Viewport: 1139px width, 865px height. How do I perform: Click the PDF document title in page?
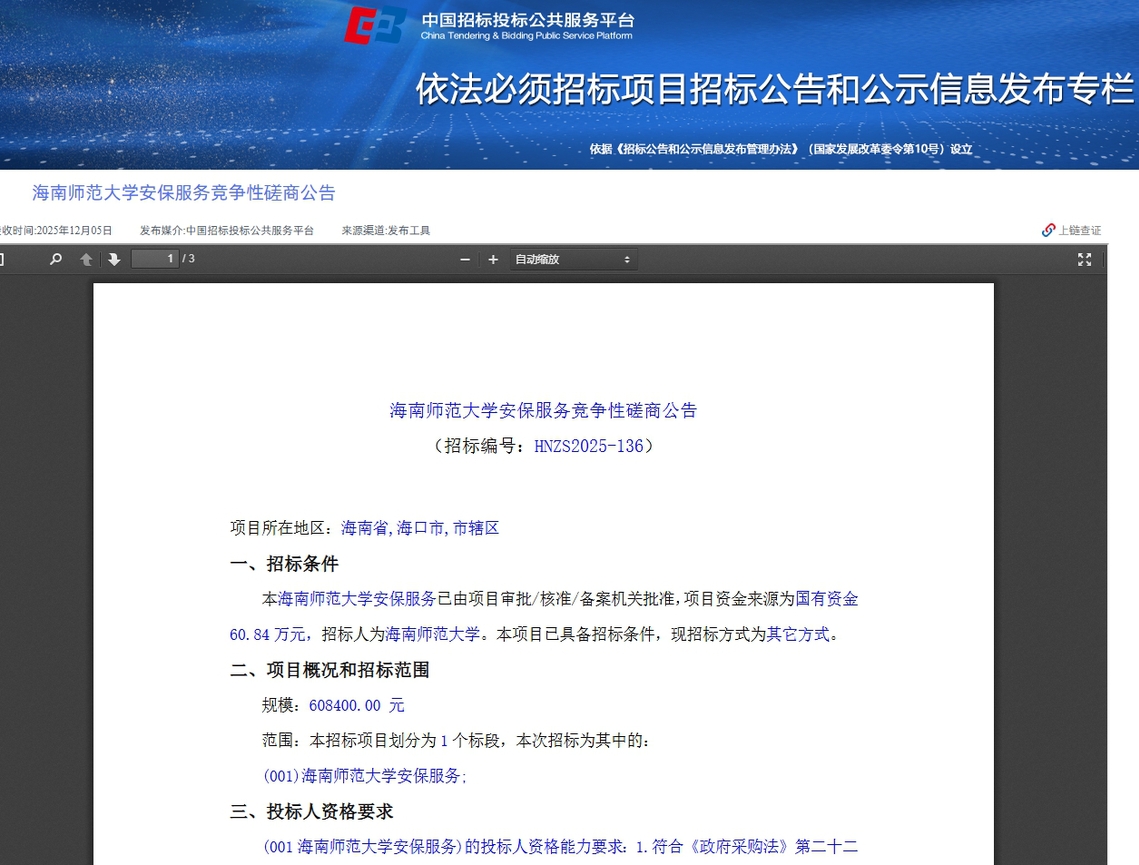point(543,410)
